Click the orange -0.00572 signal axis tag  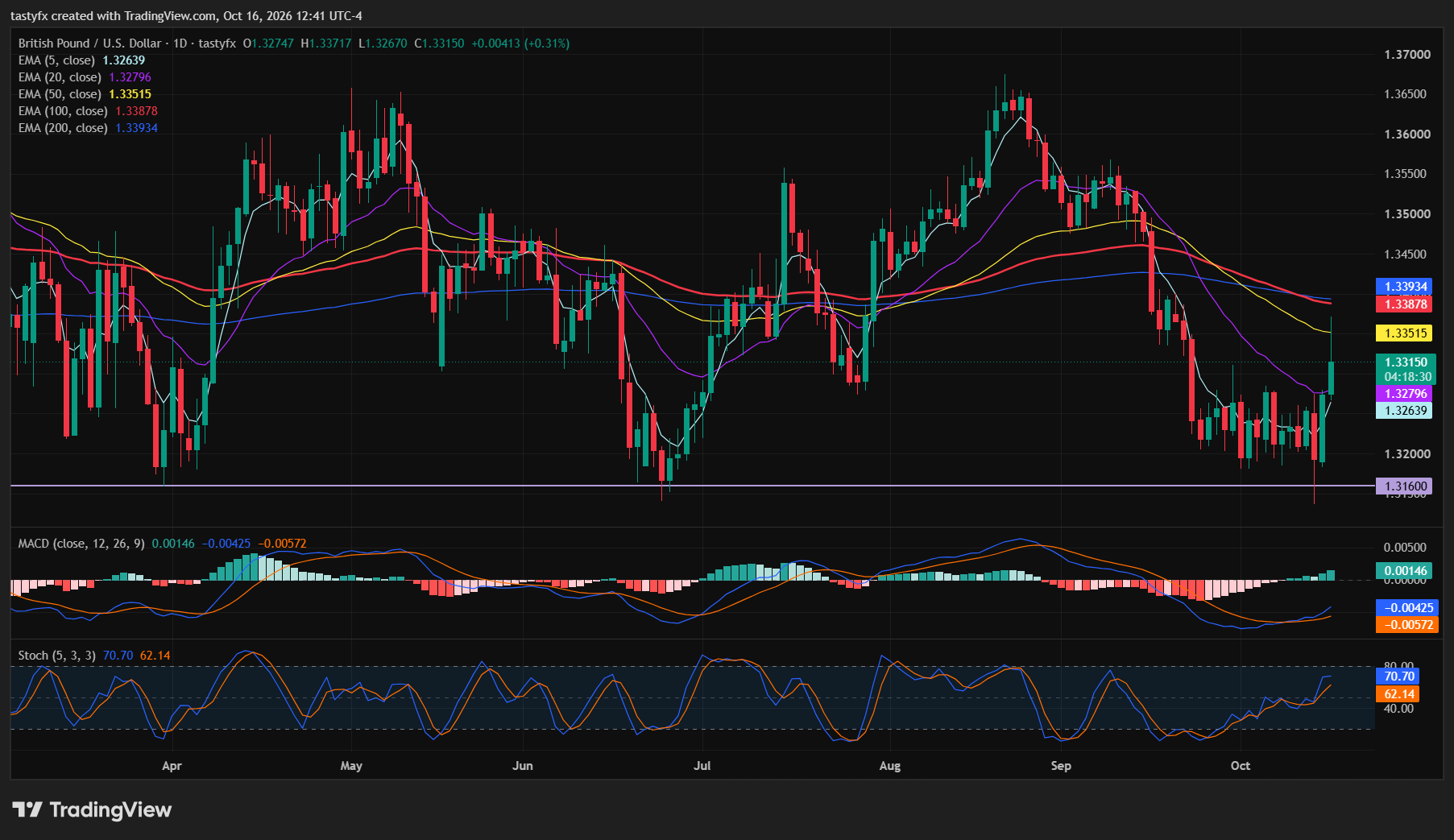[x=1407, y=625]
